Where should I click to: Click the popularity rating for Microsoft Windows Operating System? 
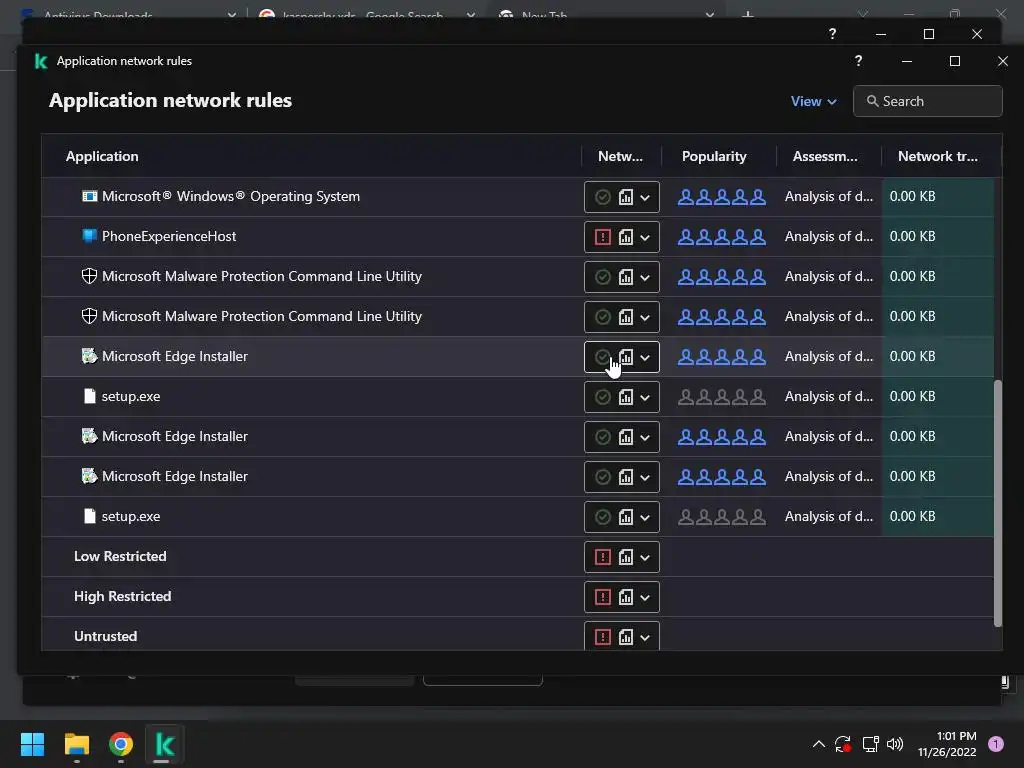click(x=722, y=197)
